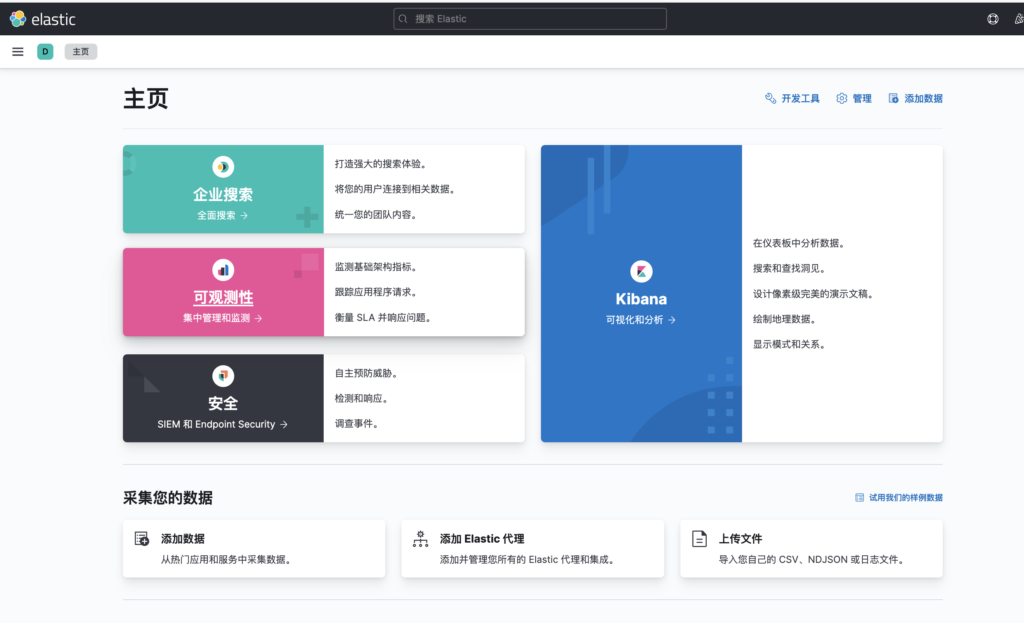
Task: Click 全面搜索 subtitle
Action: pyautogui.click(x=216, y=216)
